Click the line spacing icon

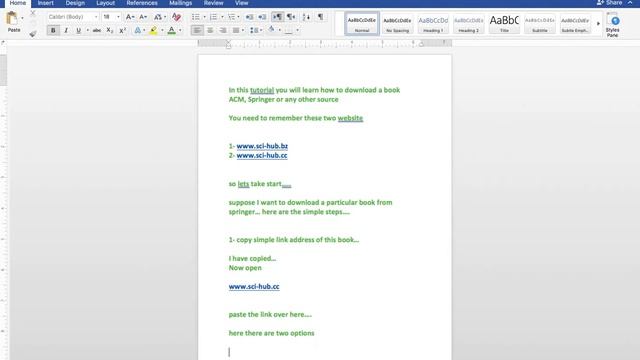254,30
